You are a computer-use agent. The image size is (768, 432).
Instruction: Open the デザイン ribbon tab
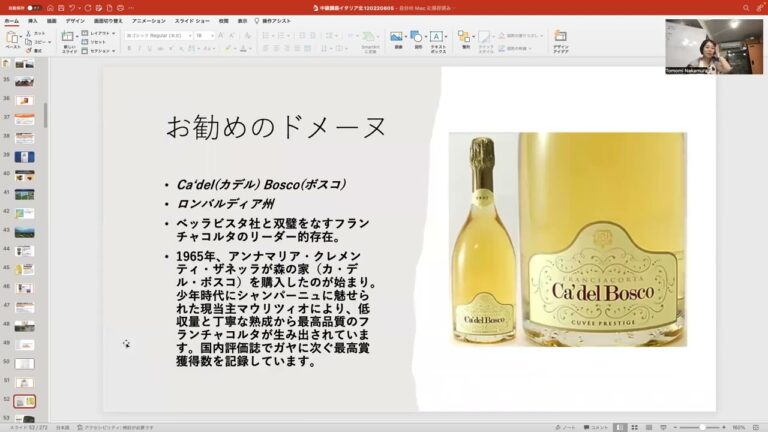[x=75, y=21]
